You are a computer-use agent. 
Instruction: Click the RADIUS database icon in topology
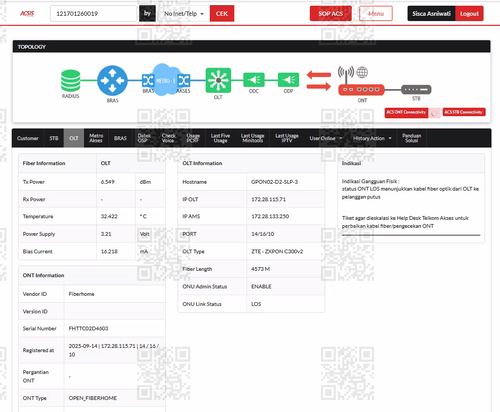tap(71, 80)
